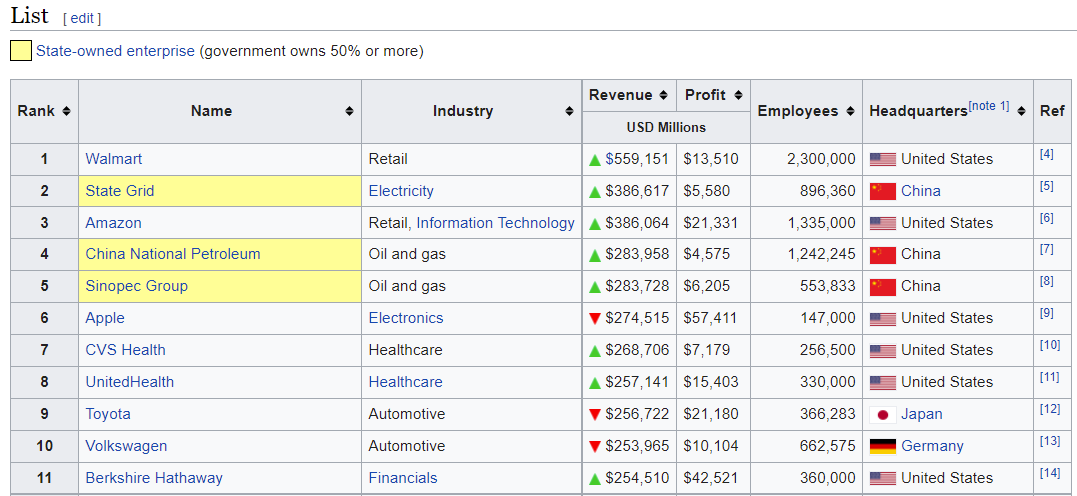The height and width of the screenshot is (496, 1077).
Task: Click green up arrow beside Walmart's revenue
Action: [x=595, y=160]
